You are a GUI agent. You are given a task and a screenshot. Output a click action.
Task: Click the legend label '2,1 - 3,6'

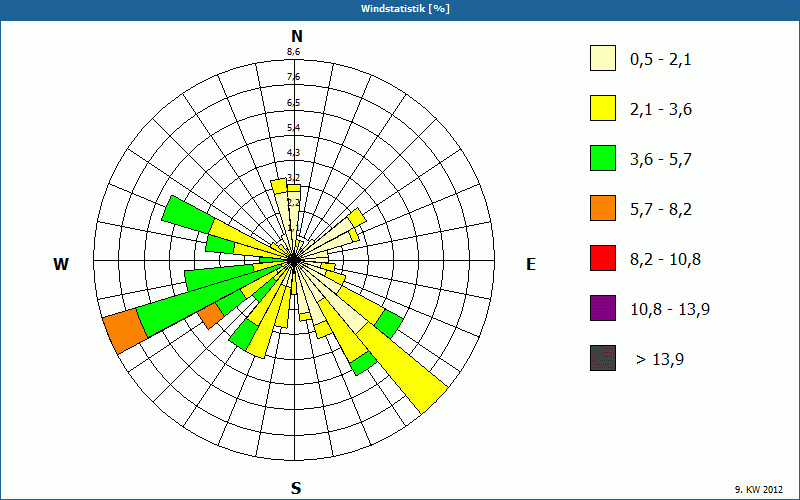(x=661, y=110)
